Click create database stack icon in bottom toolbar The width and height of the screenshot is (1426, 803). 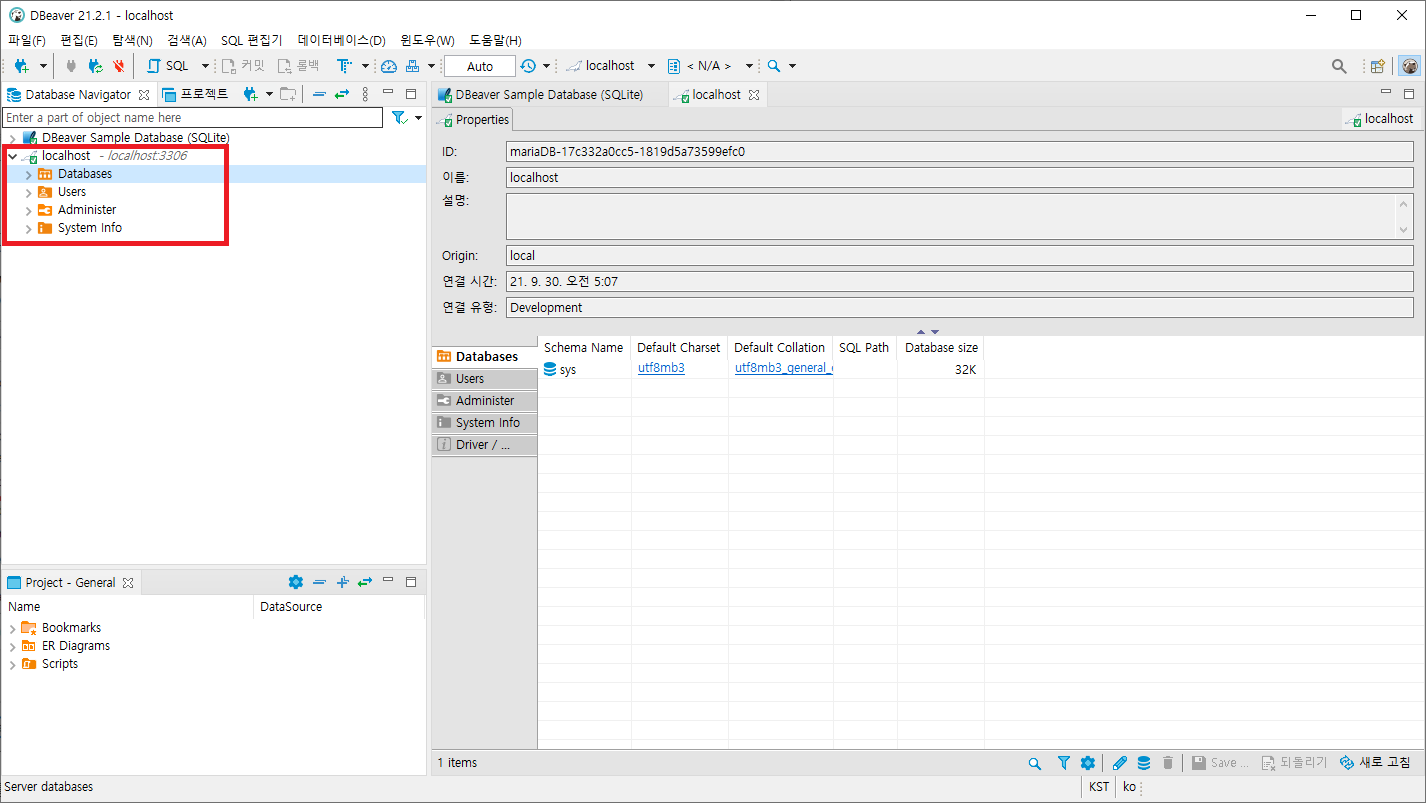tap(1144, 763)
